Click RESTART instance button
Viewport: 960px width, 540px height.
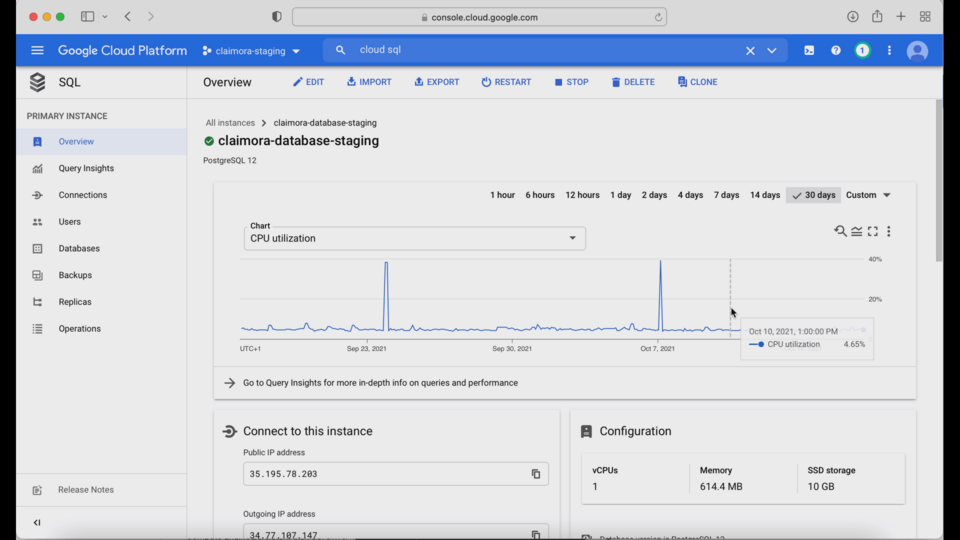(x=506, y=82)
